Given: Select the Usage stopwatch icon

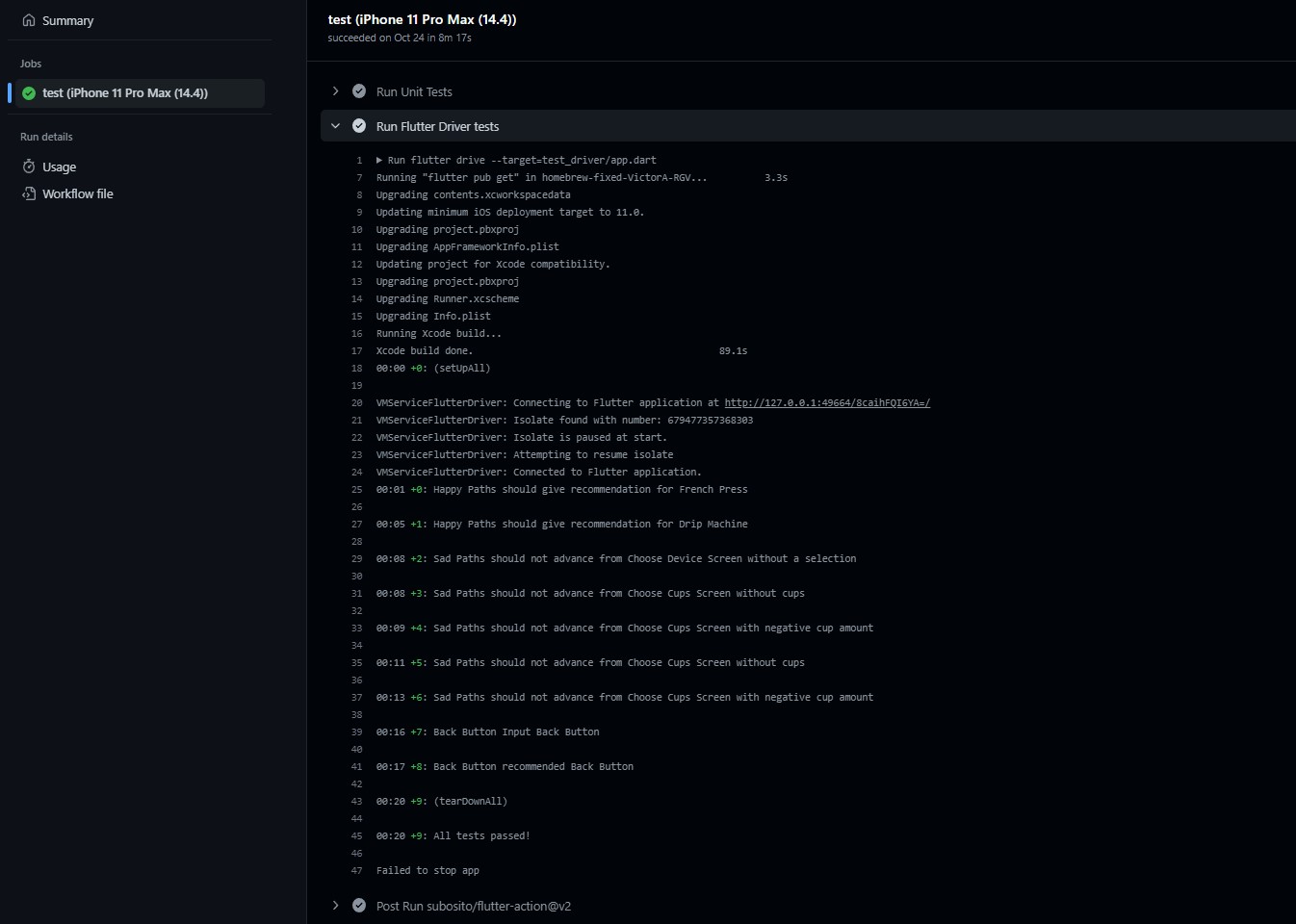Looking at the screenshot, I should point(29,167).
